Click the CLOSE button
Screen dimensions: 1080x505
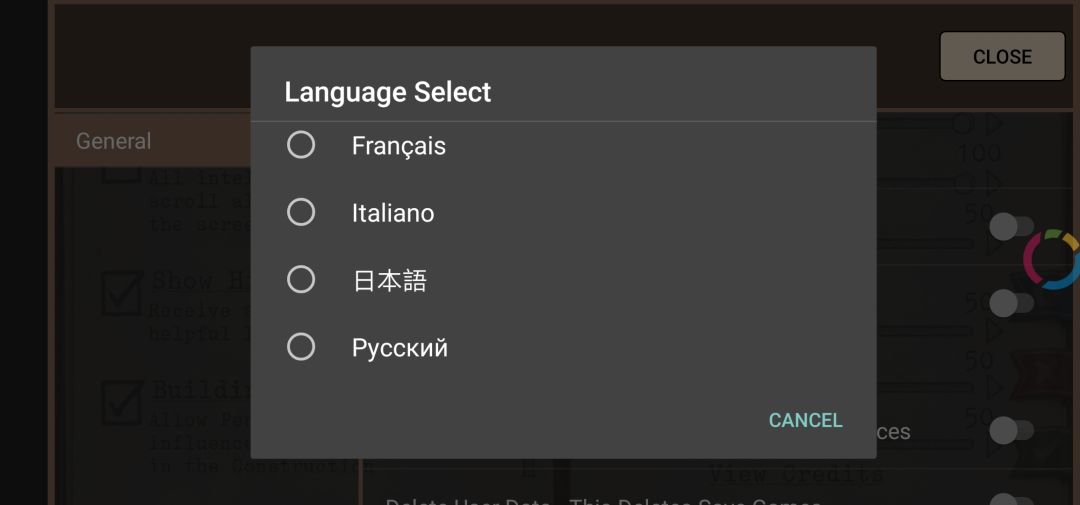click(x=1002, y=57)
